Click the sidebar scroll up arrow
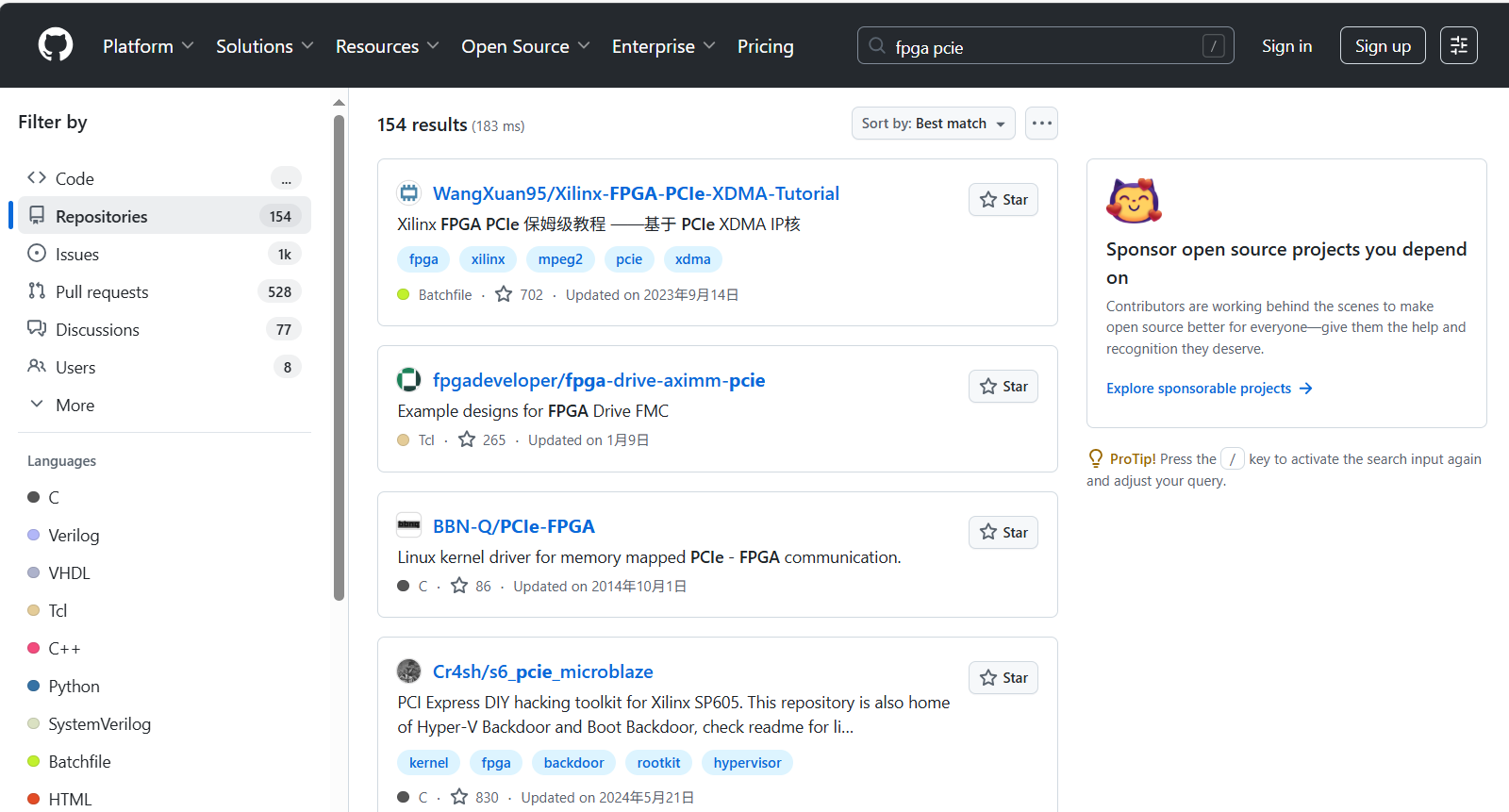Screen dimensions: 1509x812 tap(340, 102)
